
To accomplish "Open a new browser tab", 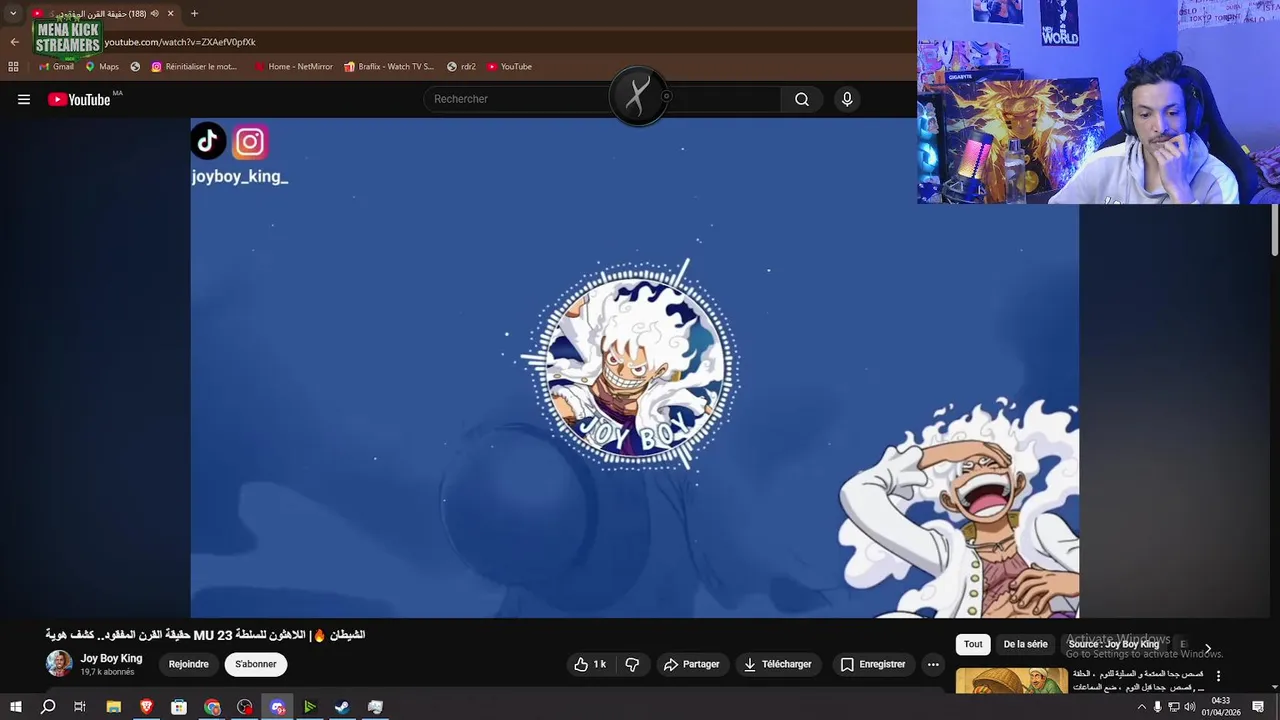I will point(194,13).
